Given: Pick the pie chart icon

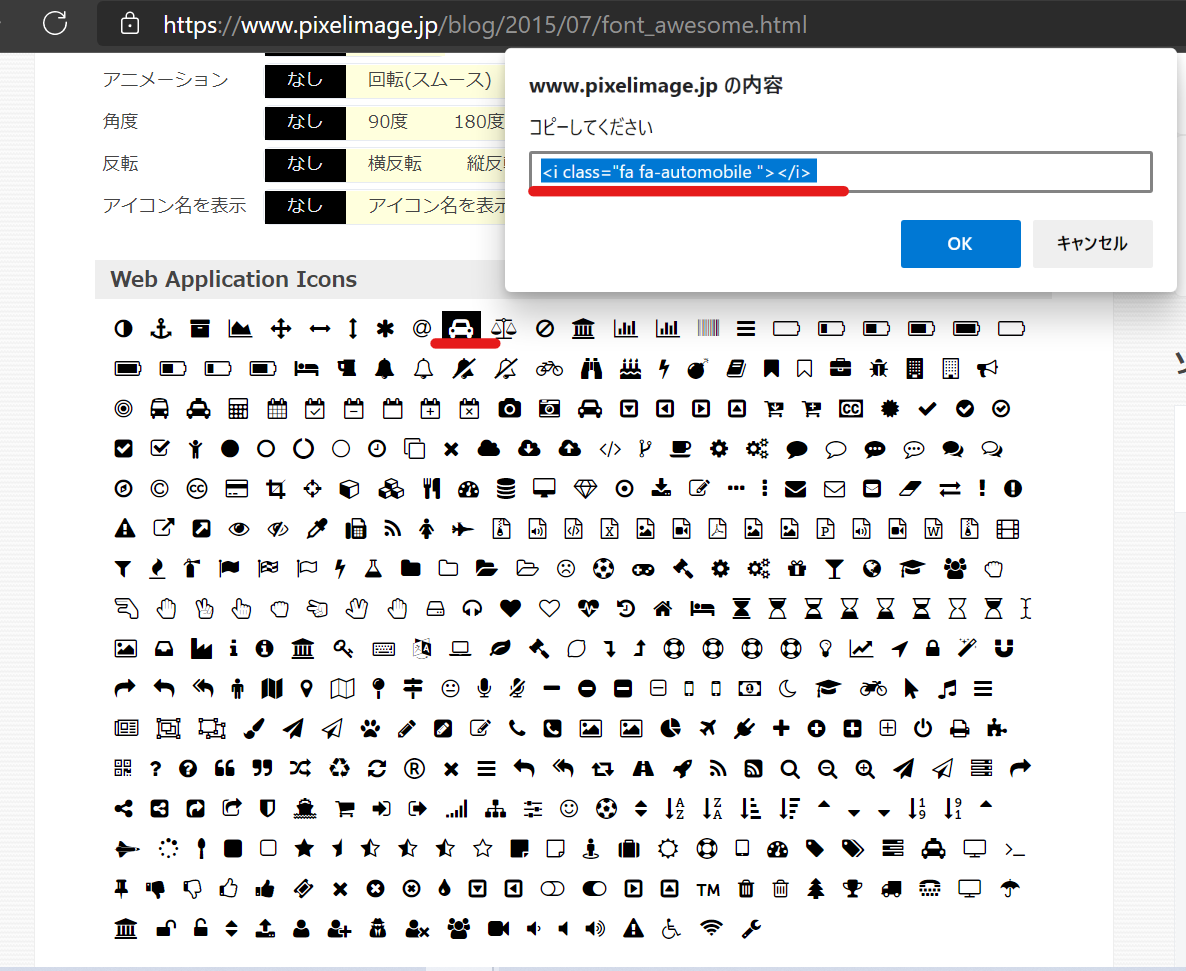Looking at the screenshot, I should click(x=670, y=728).
